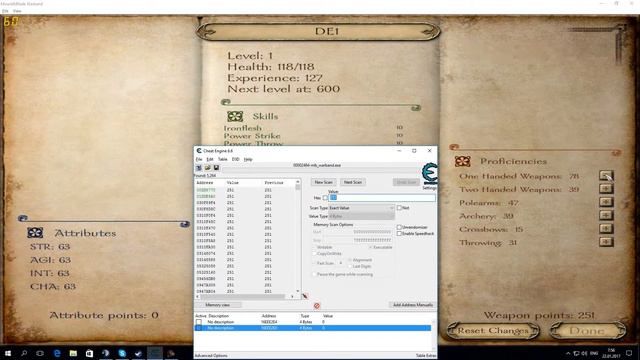
Task: Raise Crossbows proficiency with its plus button
Action: click(606, 229)
